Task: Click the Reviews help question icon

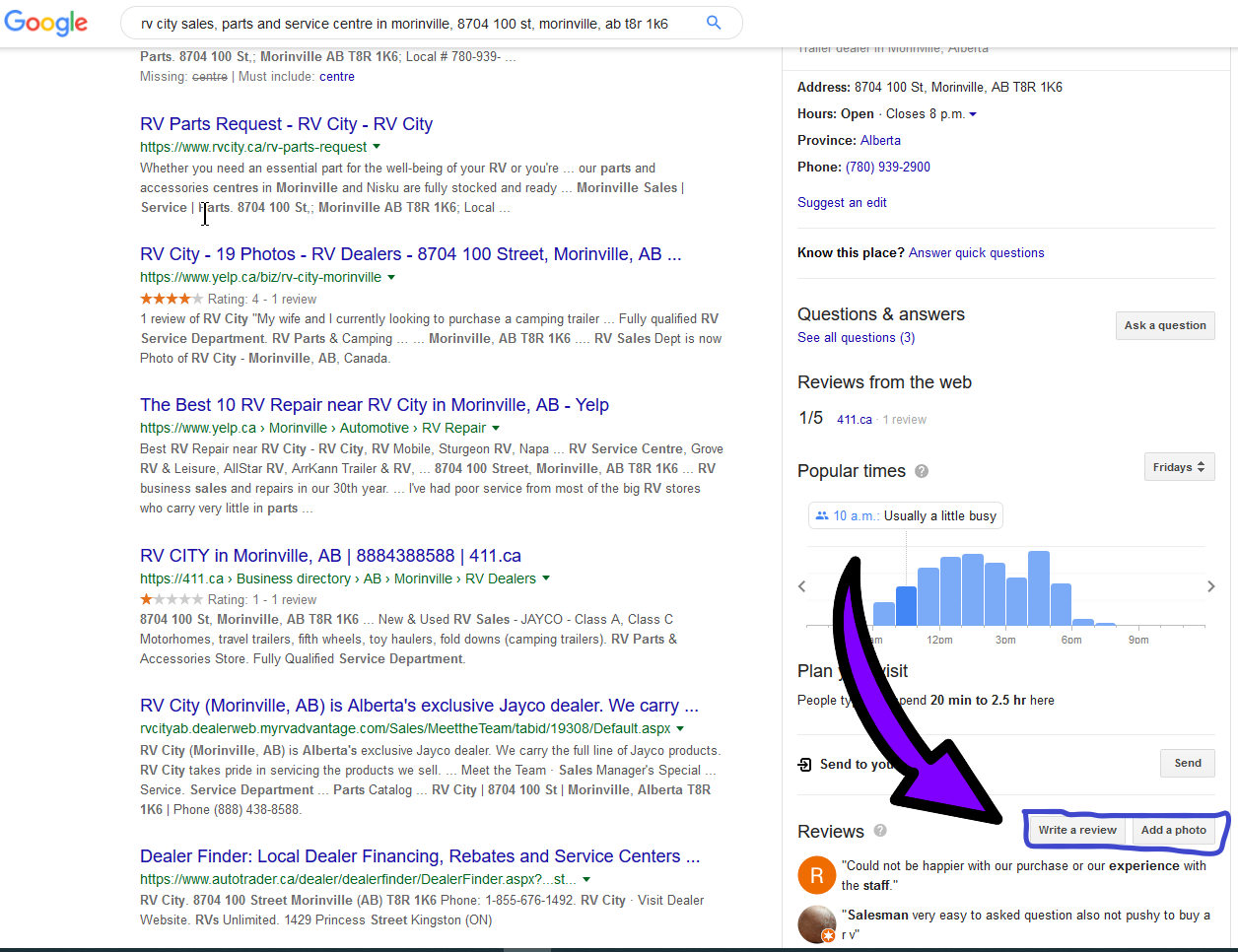Action: click(x=880, y=831)
